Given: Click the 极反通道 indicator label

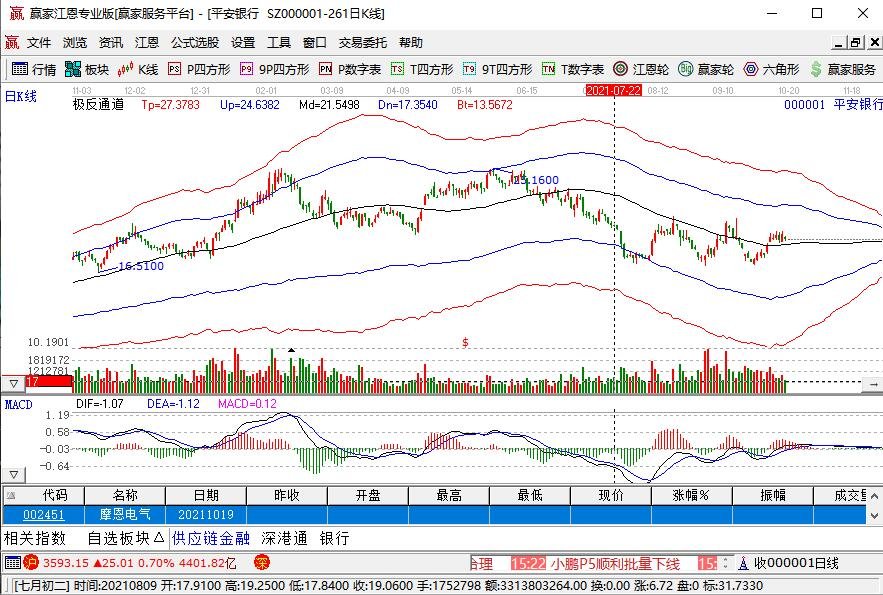Looking at the screenshot, I should coord(98,104).
